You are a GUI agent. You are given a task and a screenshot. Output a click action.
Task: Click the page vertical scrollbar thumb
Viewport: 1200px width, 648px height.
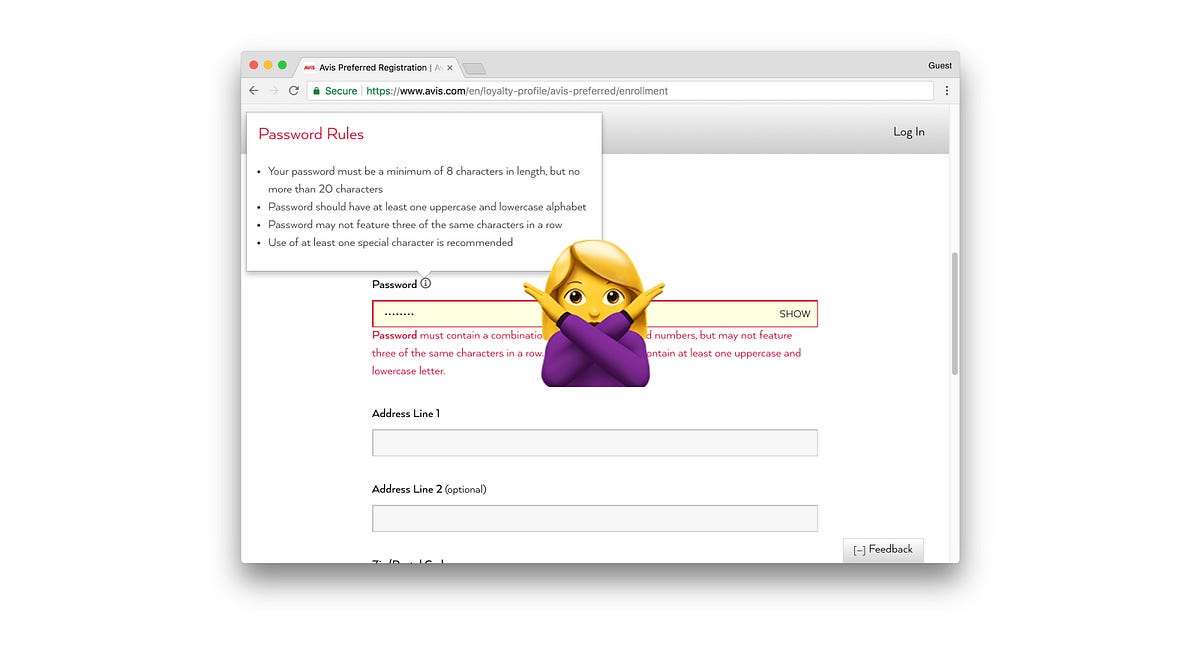[955, 313]
